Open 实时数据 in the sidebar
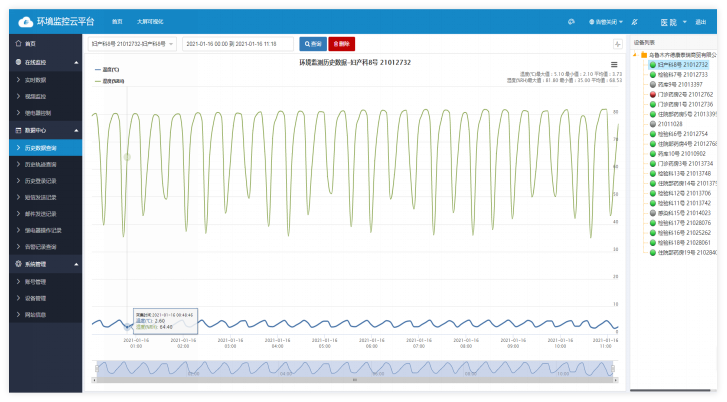This screenshot has height=402, width=727. click(45, 80)
